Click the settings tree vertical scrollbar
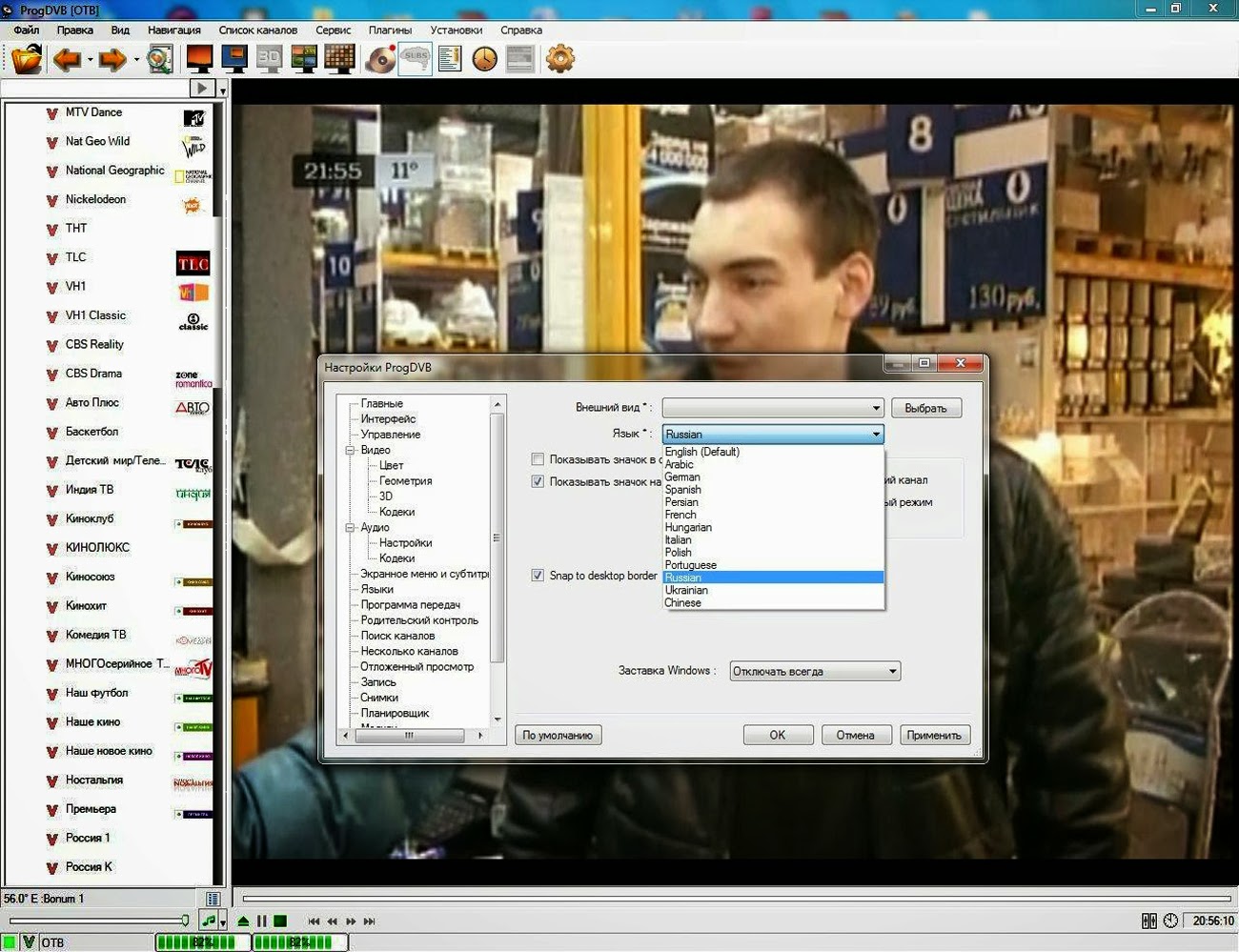The width and height of the screenshot is (1239, 952). (x=497, y=562)
